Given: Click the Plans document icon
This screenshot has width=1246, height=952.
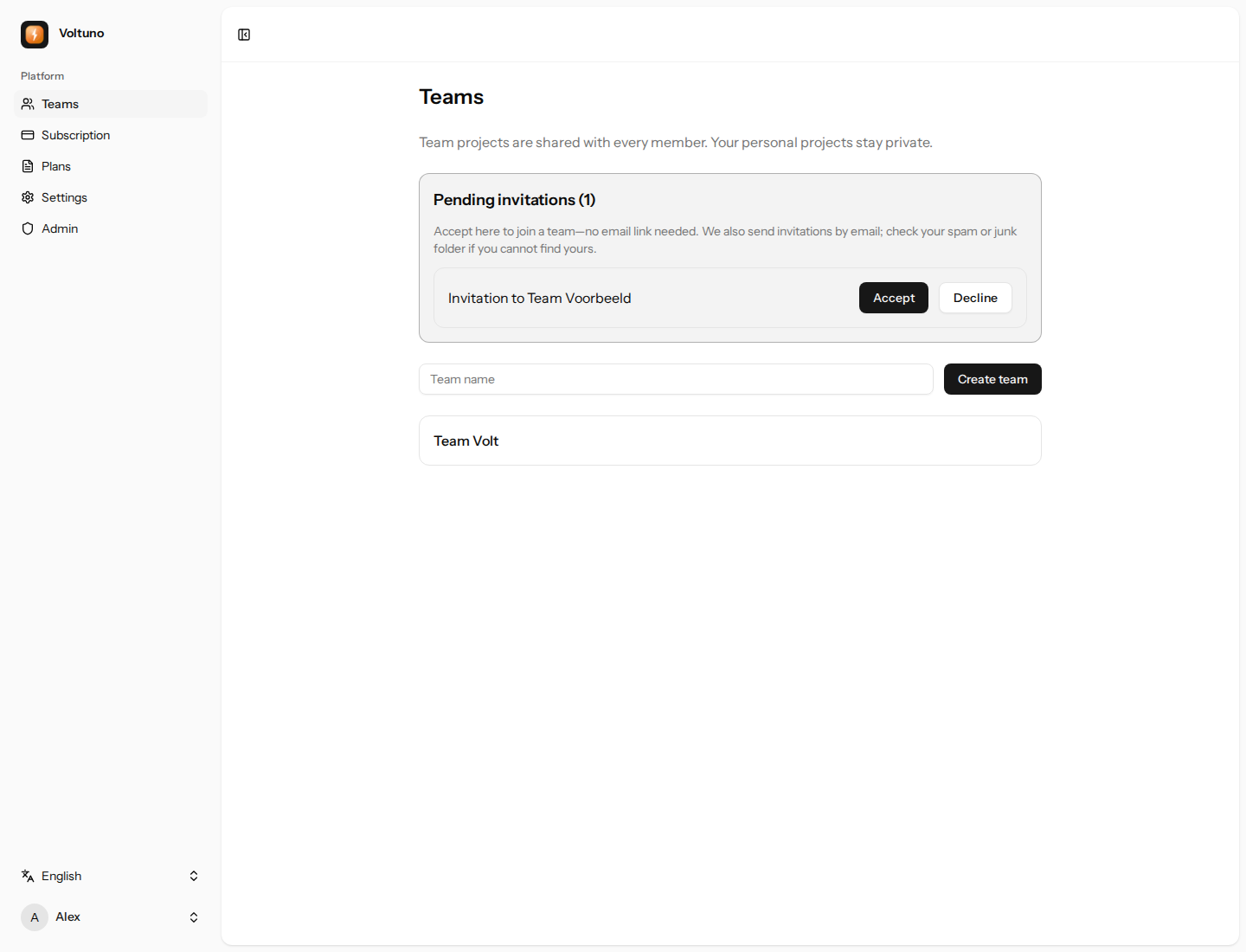Looking at the screenshot, I should 28,166.
